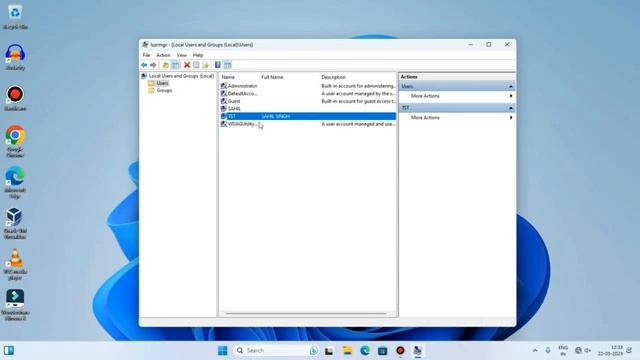Open the Help menu
The height and width of the screenshot is (360, 640).
pyautogui.click(x=198, y=55)
